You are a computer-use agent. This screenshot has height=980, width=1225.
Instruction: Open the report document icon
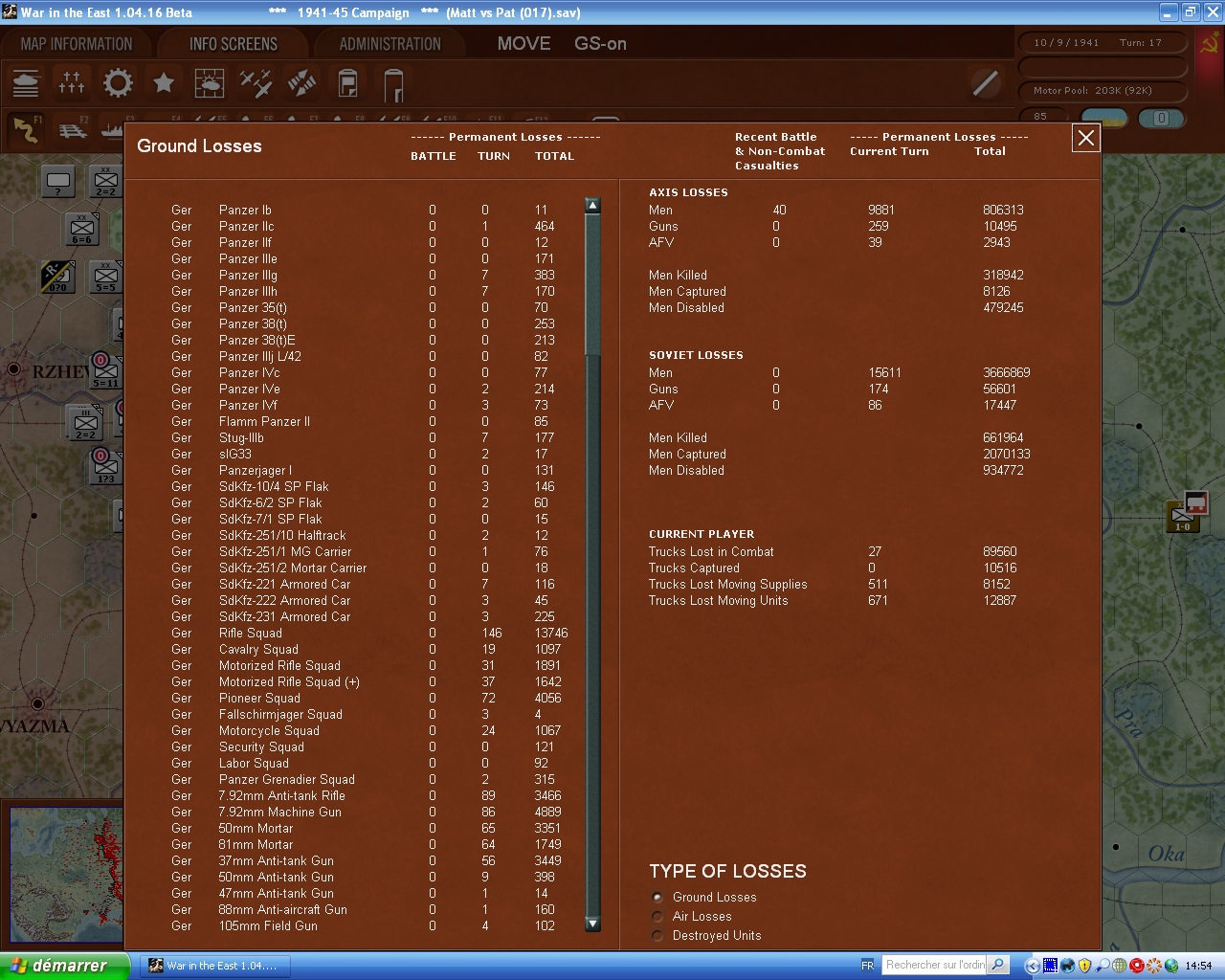348,83
